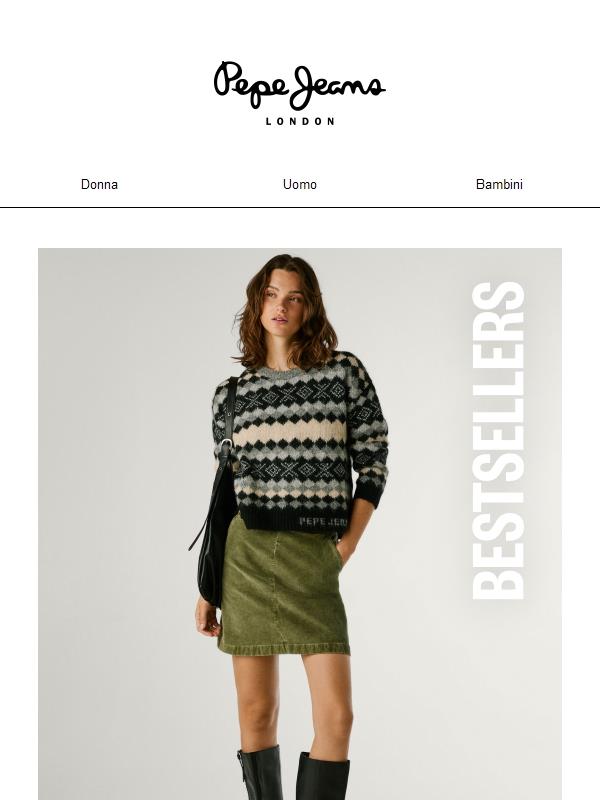Click the silver buckle on bag strap
This screenshot has height=800, width=600.
pyautogui.click(x=227, y=443)
